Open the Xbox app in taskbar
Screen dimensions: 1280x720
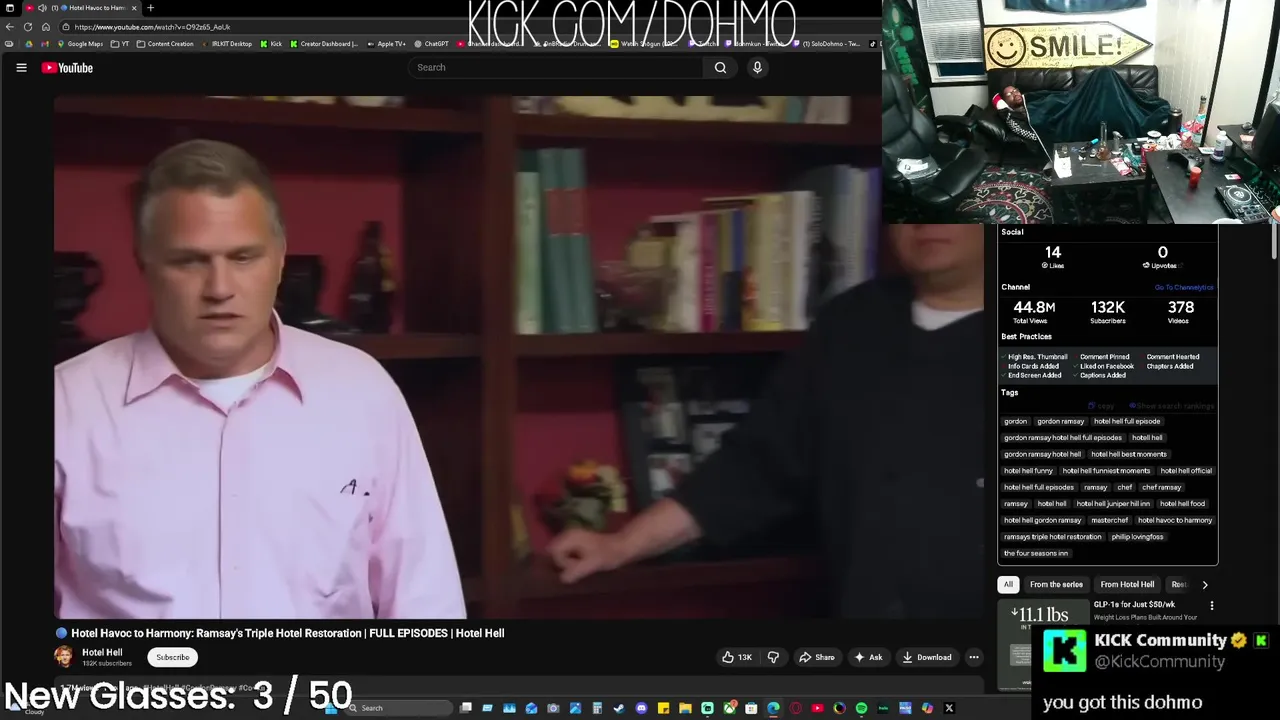pos(729,708)
